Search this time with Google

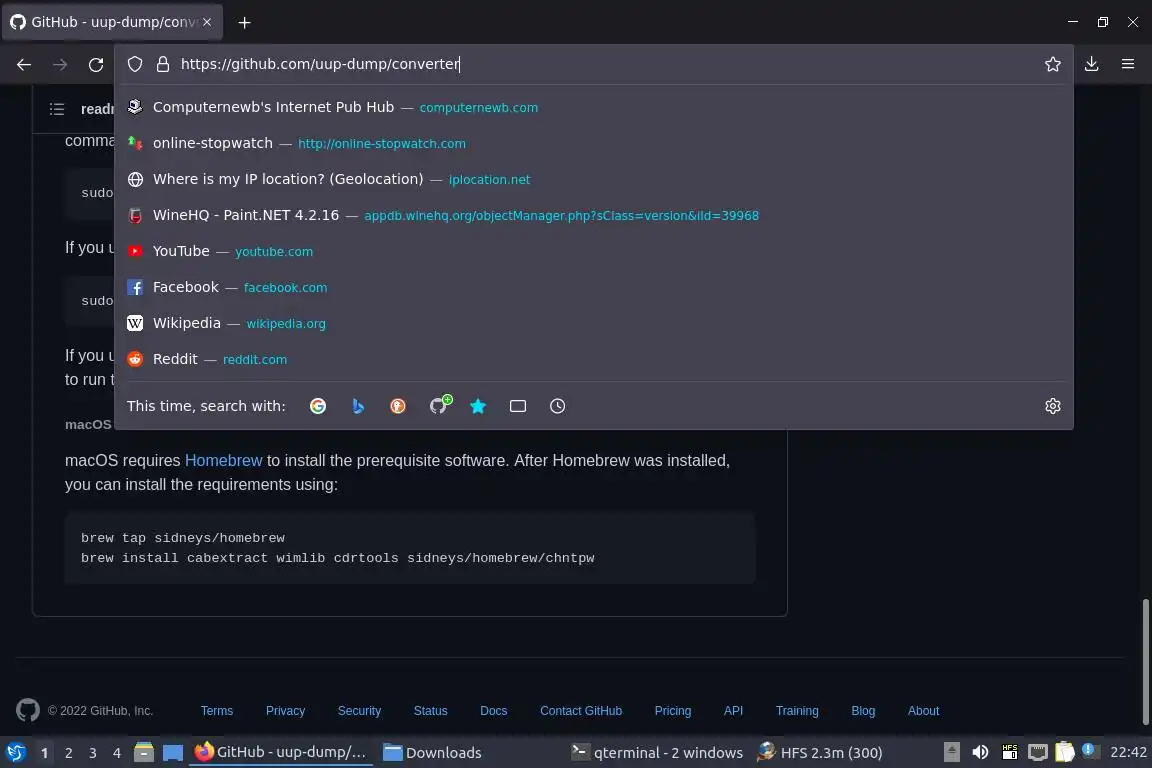317,406
